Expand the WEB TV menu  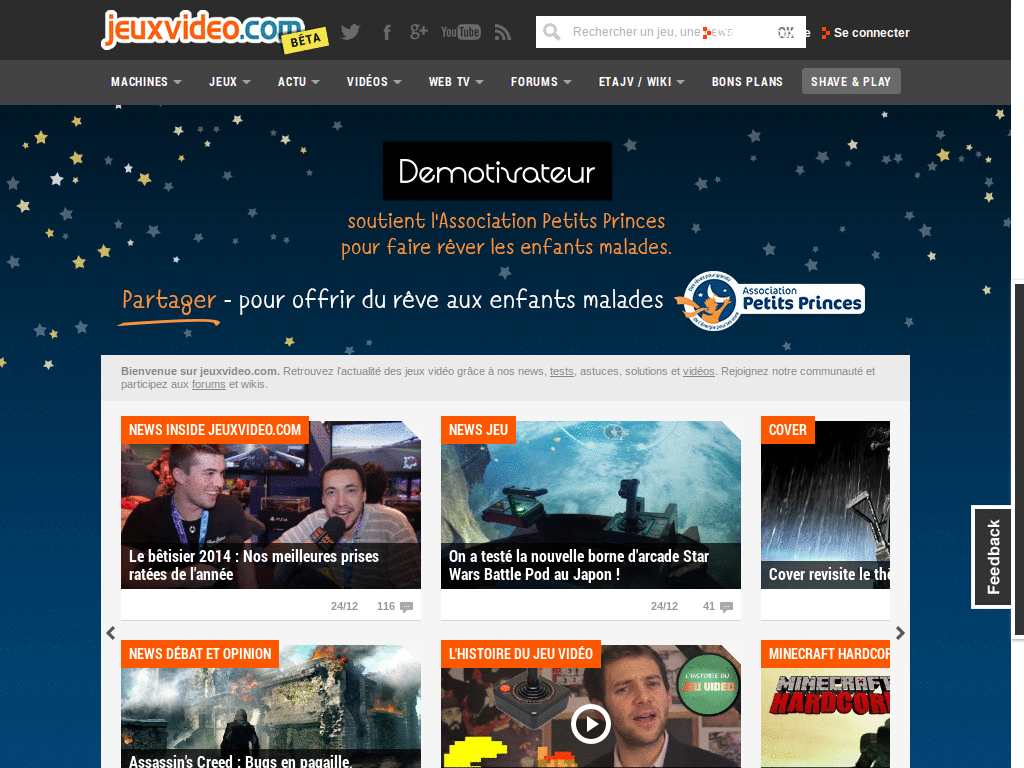point(456,82)
